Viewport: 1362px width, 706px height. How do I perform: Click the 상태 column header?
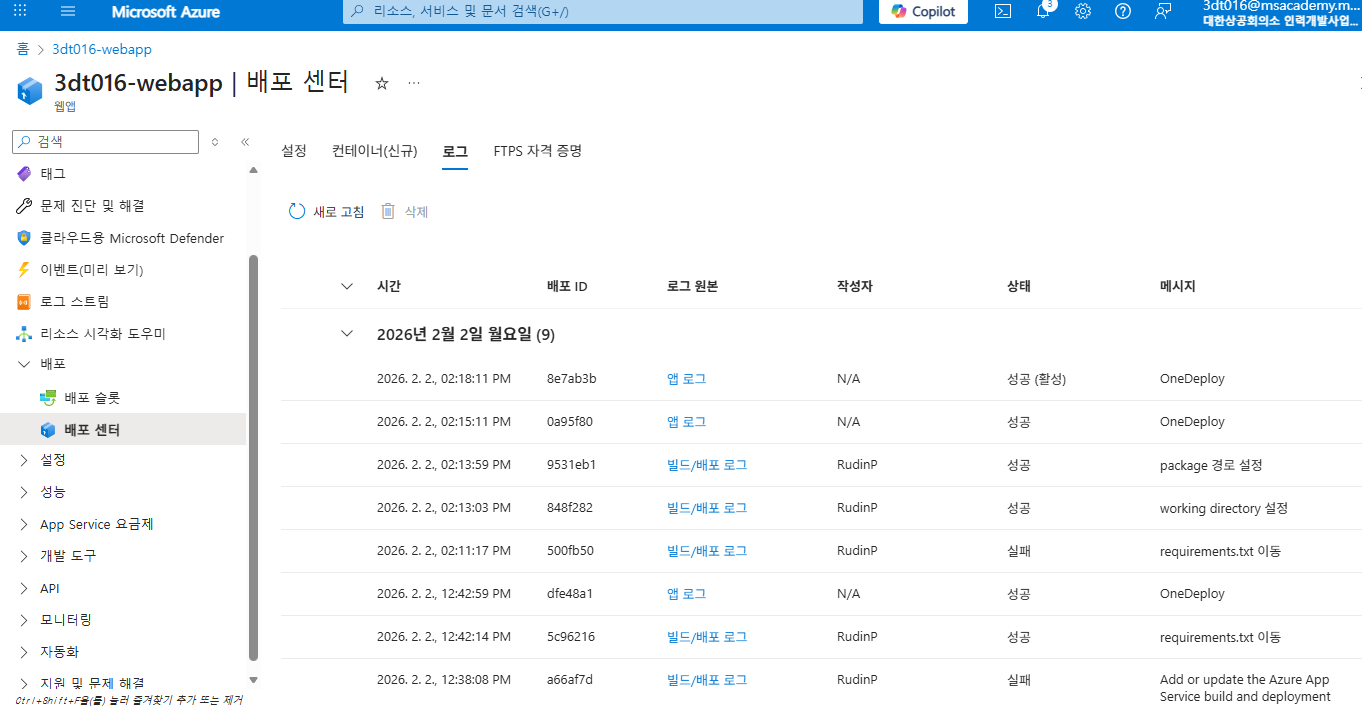(1019, 286)
